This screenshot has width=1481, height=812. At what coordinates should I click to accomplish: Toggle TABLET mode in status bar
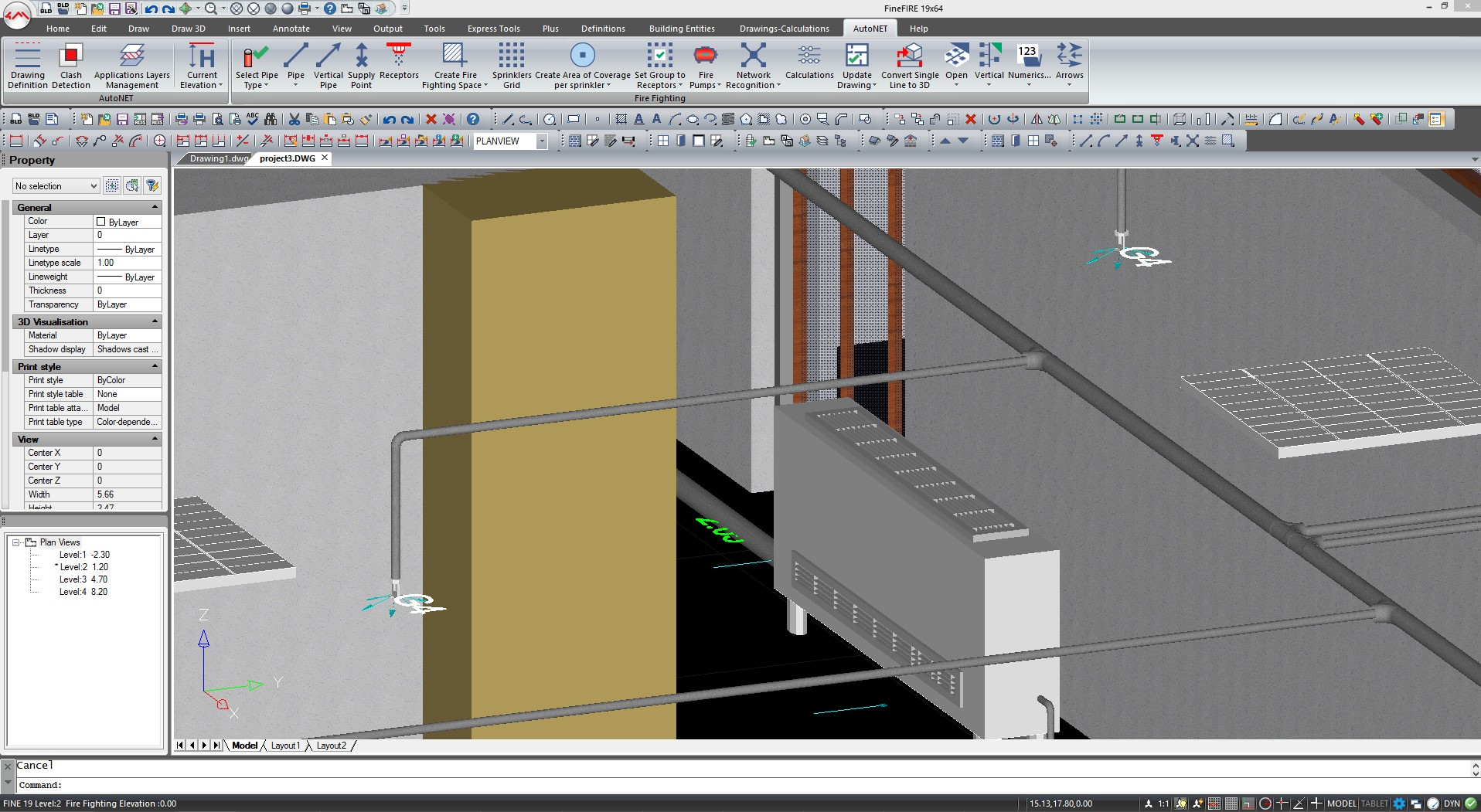pyautogui.click(x=1374, y=804)
